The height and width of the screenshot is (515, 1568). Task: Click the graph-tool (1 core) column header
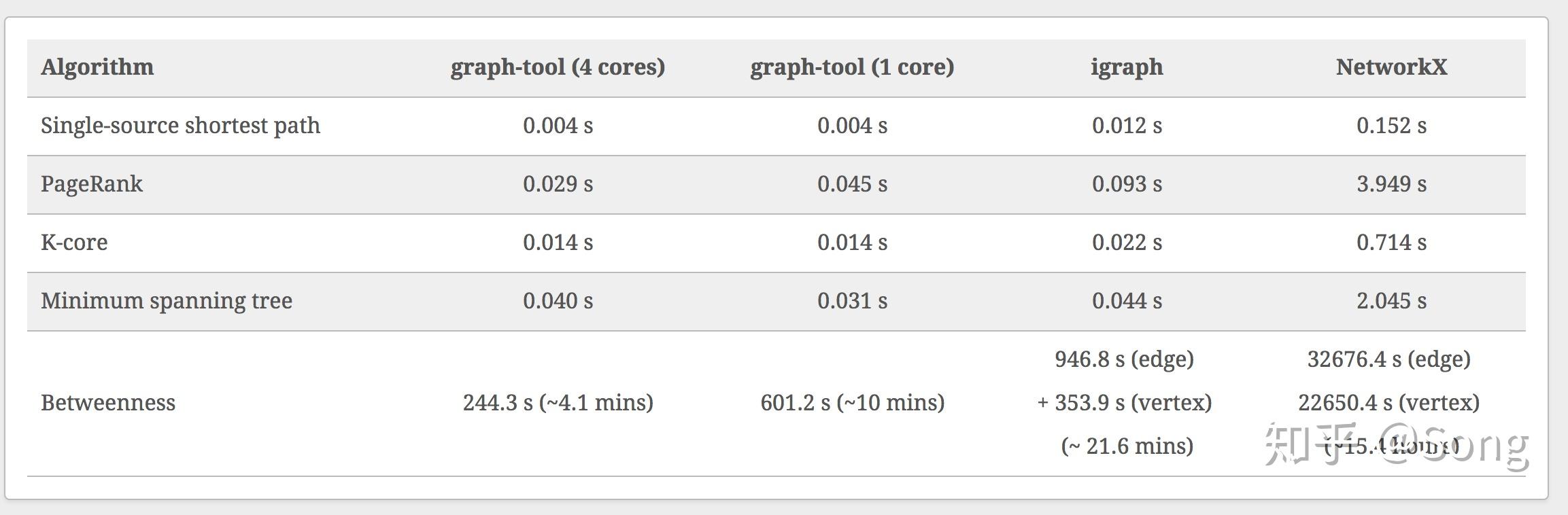tap(852, 67)
